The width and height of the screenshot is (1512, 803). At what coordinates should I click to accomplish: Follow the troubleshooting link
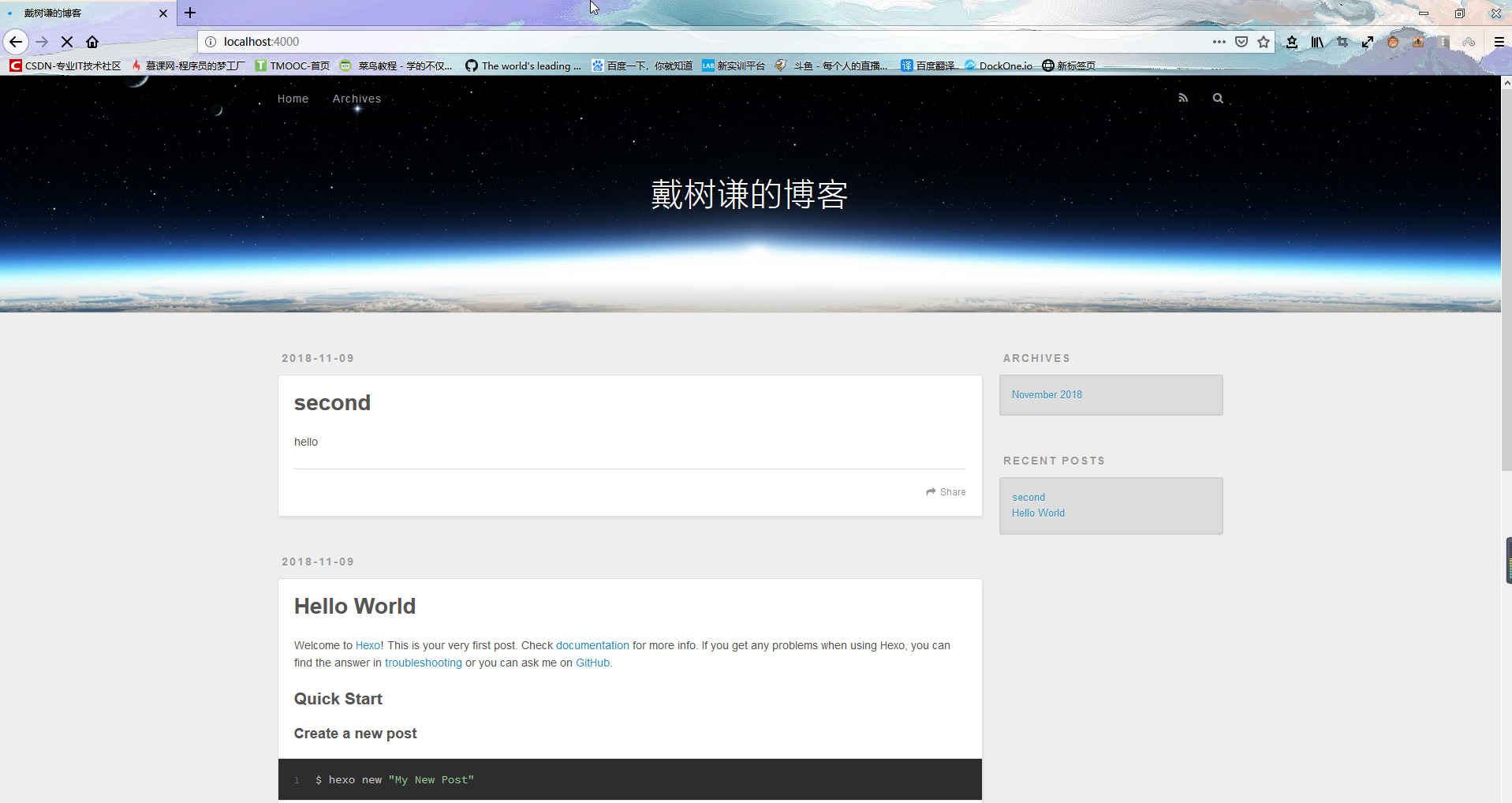[x=424, y=663]
